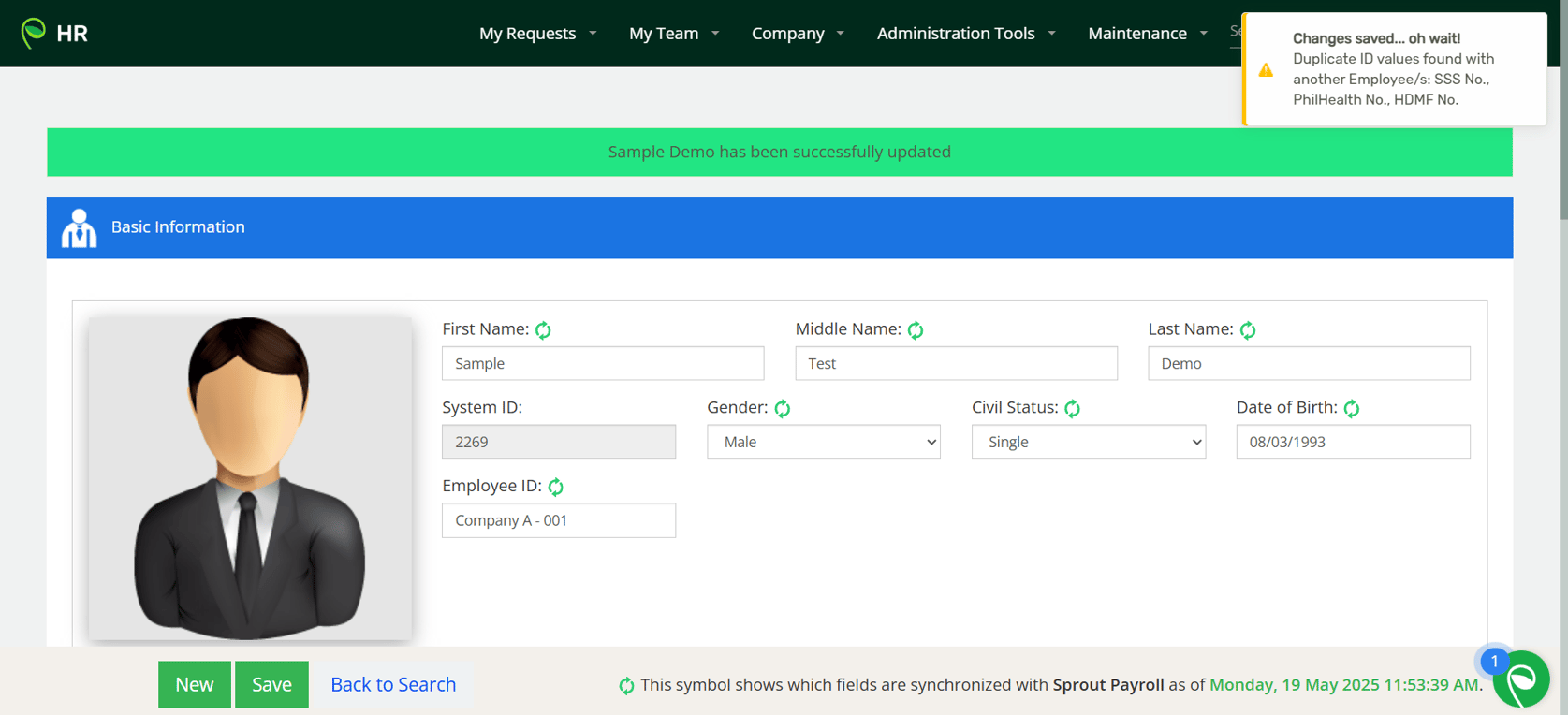1568x715 pixels.
Task: Open the My Requests menu
Action: click(x=537, y=34)
